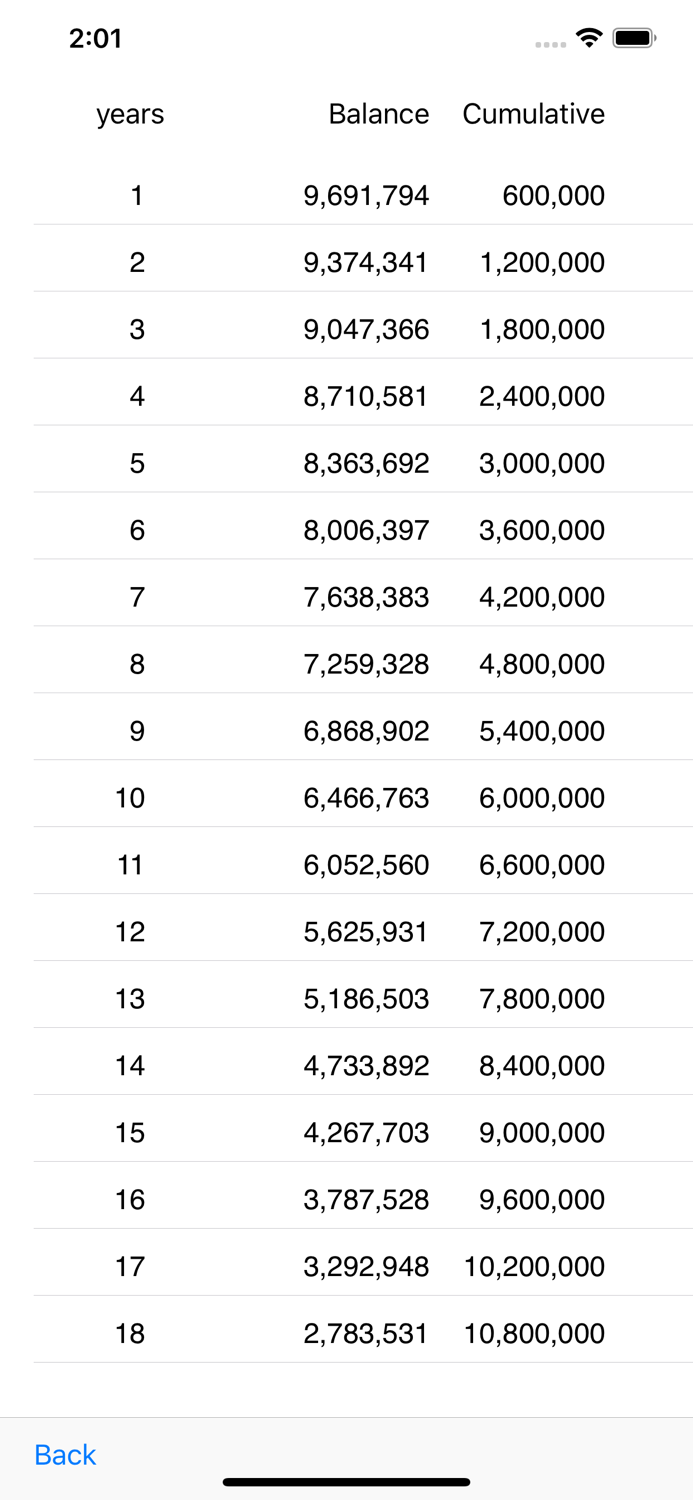Tap the Back link
The height and width of the screenshot is (1500, 693).
[x=64, y=1455]
